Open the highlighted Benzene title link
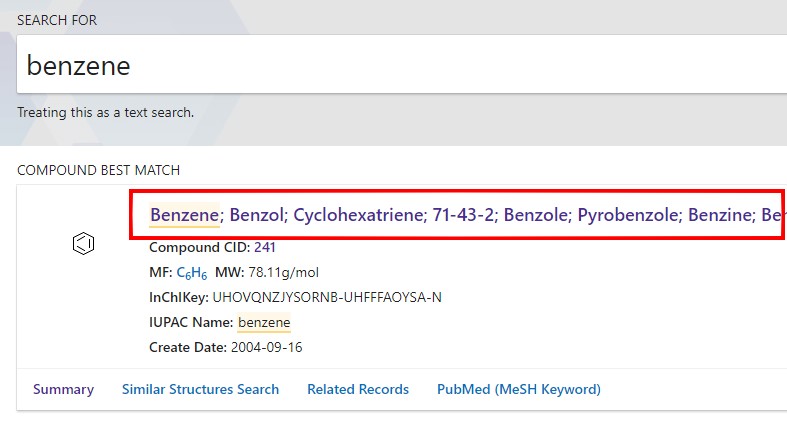The image size is (787, 427). tap(184, 215)
